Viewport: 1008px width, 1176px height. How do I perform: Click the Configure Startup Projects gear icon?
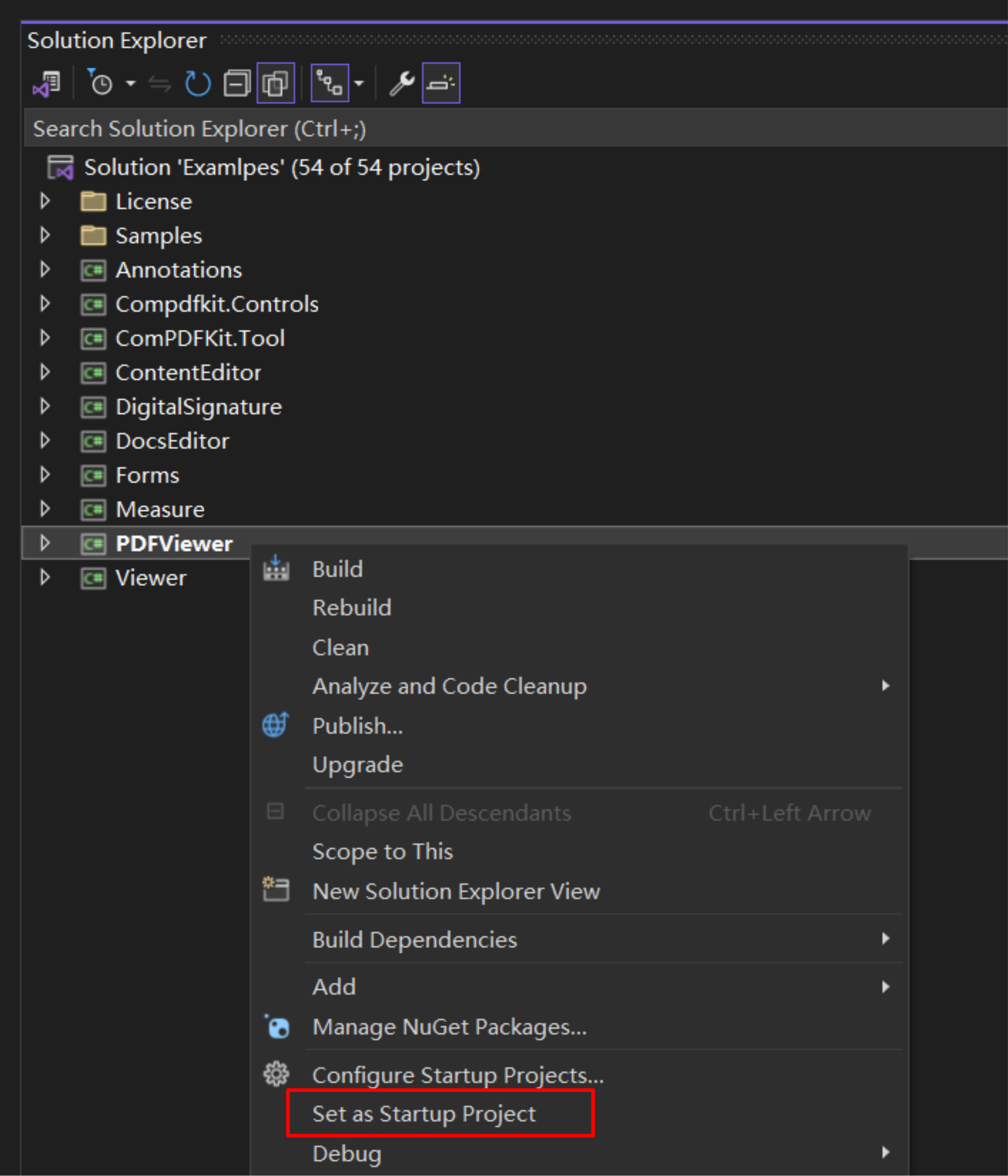[x=276, y=1075]
